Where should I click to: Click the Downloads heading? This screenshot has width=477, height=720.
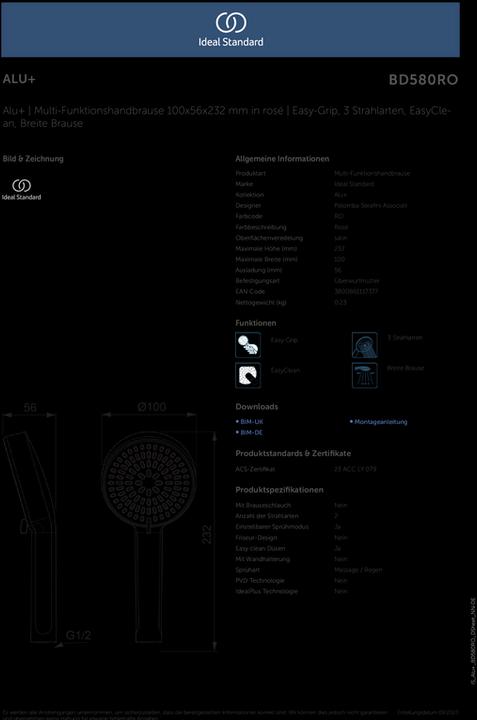click(257, 407)
